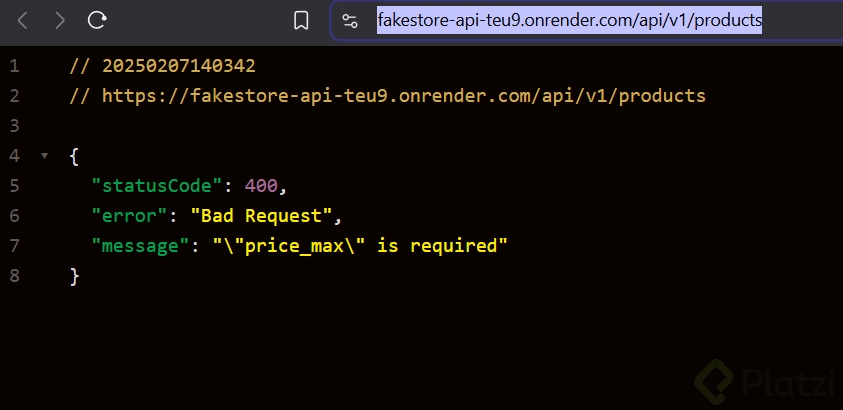Viewport: 843px width, 410px height.
Task: Click the price_max is required message text
Action: point(360,246)
